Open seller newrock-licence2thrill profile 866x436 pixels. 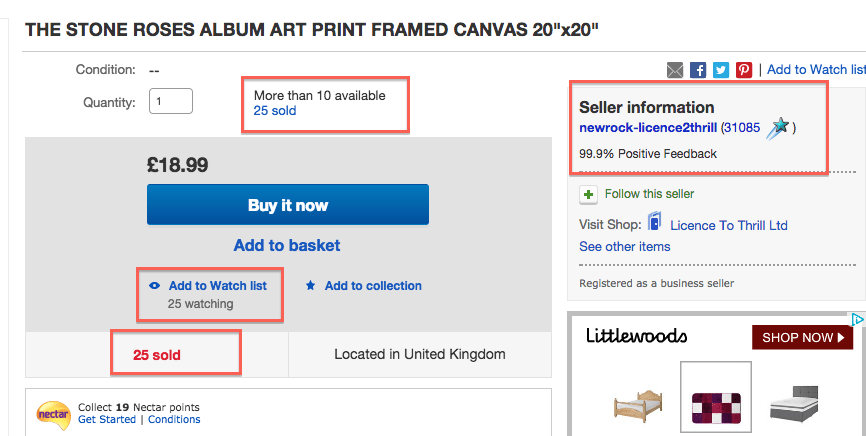[648, 128]
